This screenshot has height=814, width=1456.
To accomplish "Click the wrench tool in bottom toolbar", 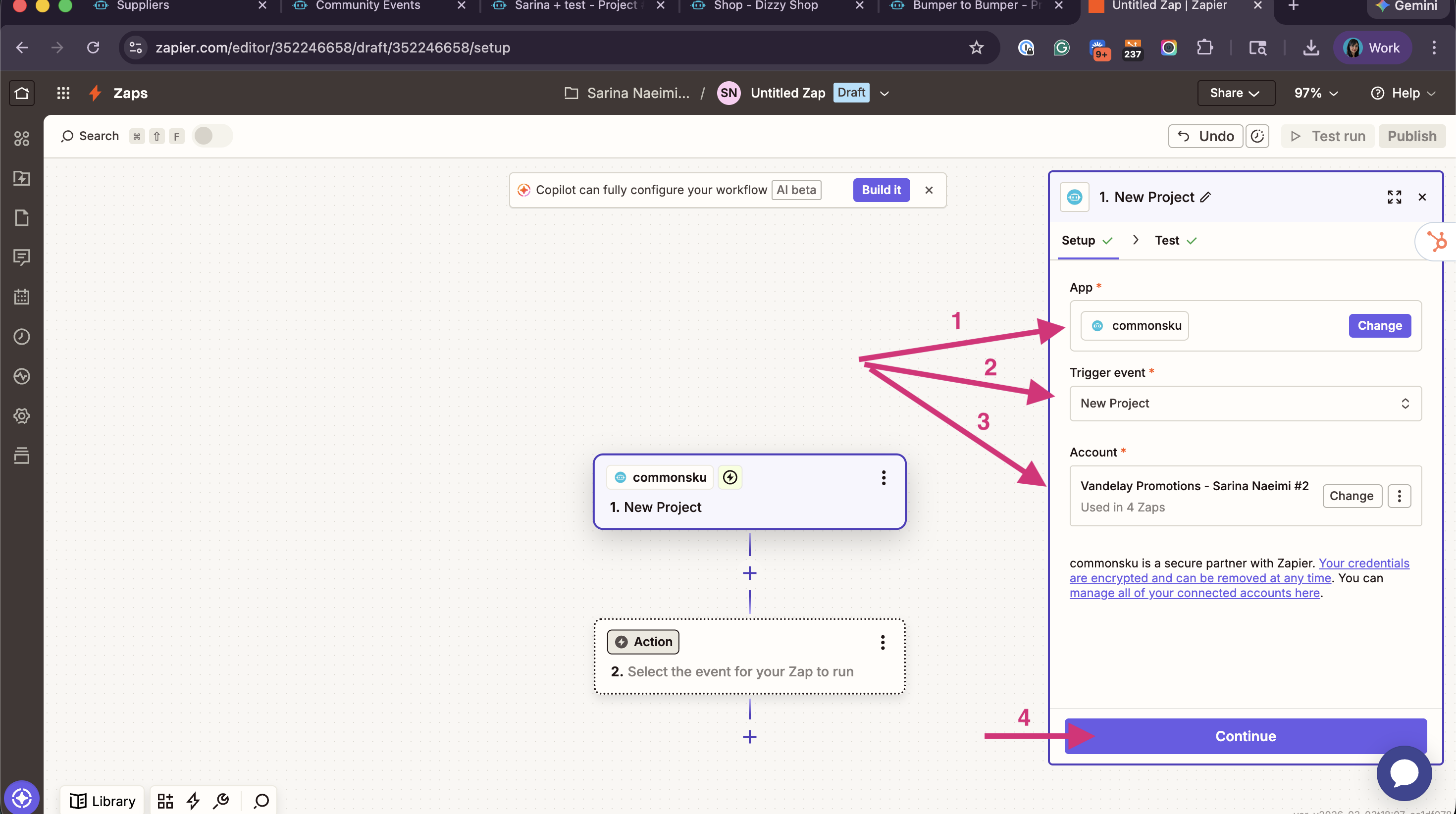I will tap(221, 801).
